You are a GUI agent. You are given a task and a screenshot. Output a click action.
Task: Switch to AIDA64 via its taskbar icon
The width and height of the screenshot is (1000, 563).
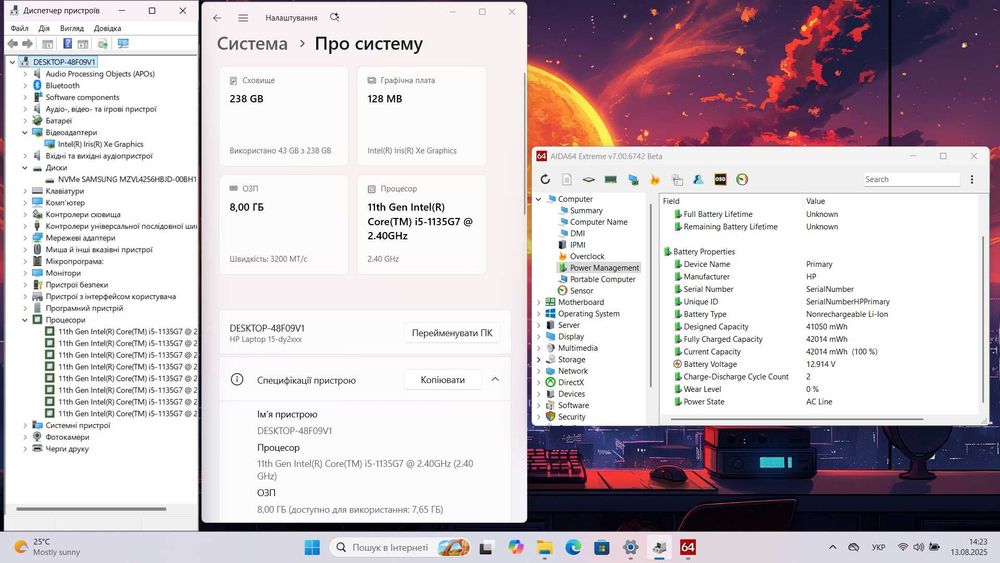pyautogui.click(x=688, y=547)
